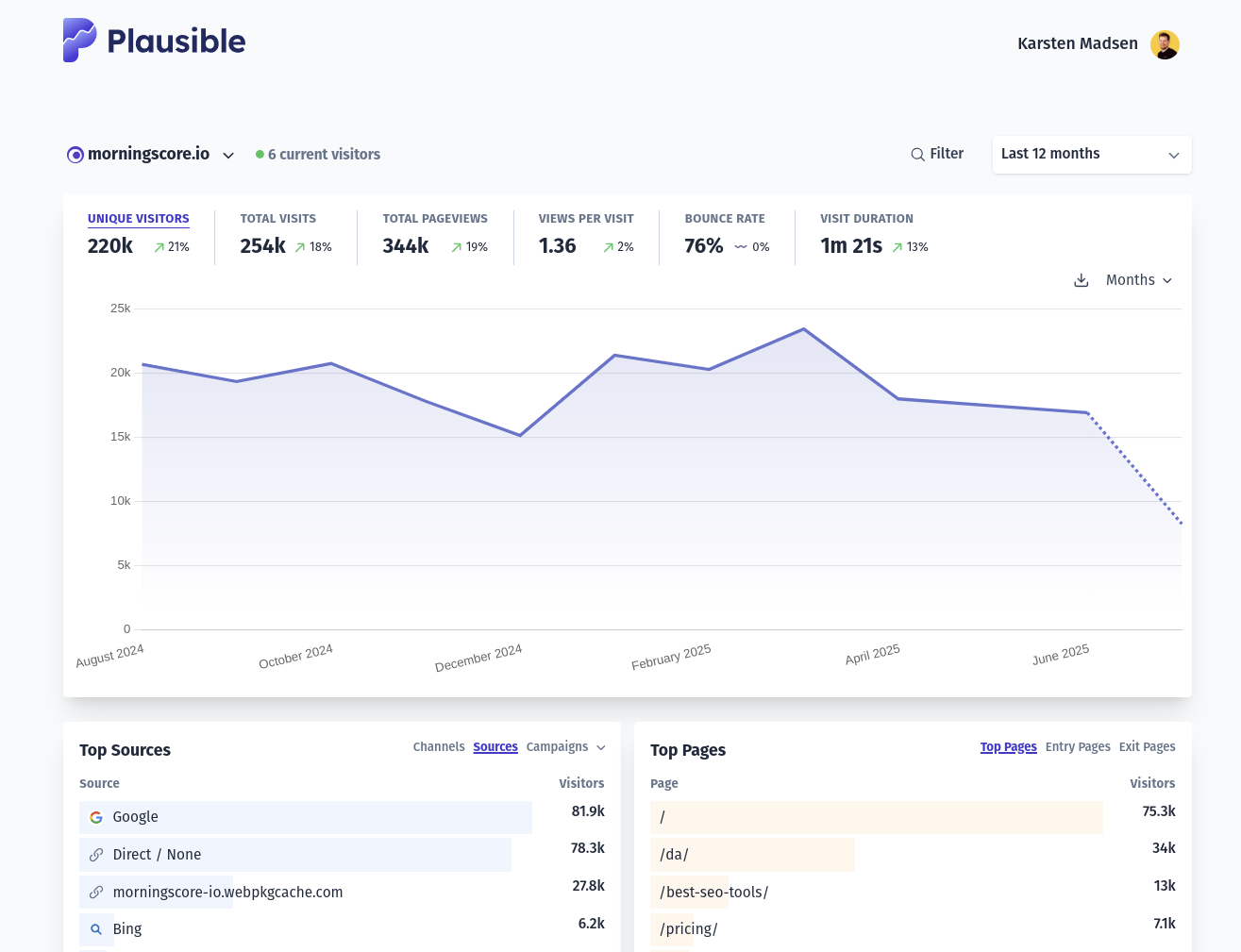Viewport: 1241px width, 952px height.
Task: Click the morningscore.io site favicon
Action: [75, 155]
